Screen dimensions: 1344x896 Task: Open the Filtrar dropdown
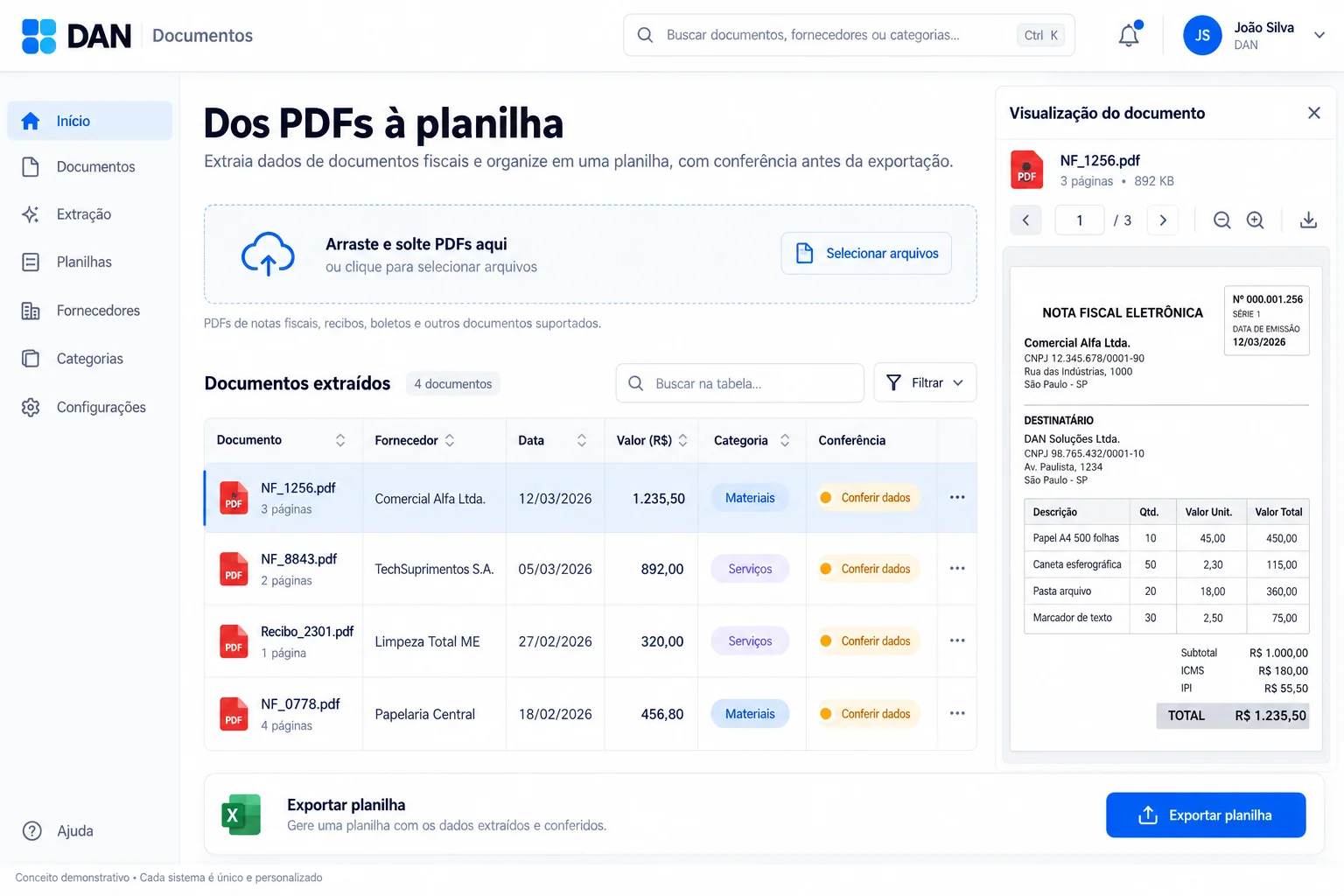(x=925, y=382)
